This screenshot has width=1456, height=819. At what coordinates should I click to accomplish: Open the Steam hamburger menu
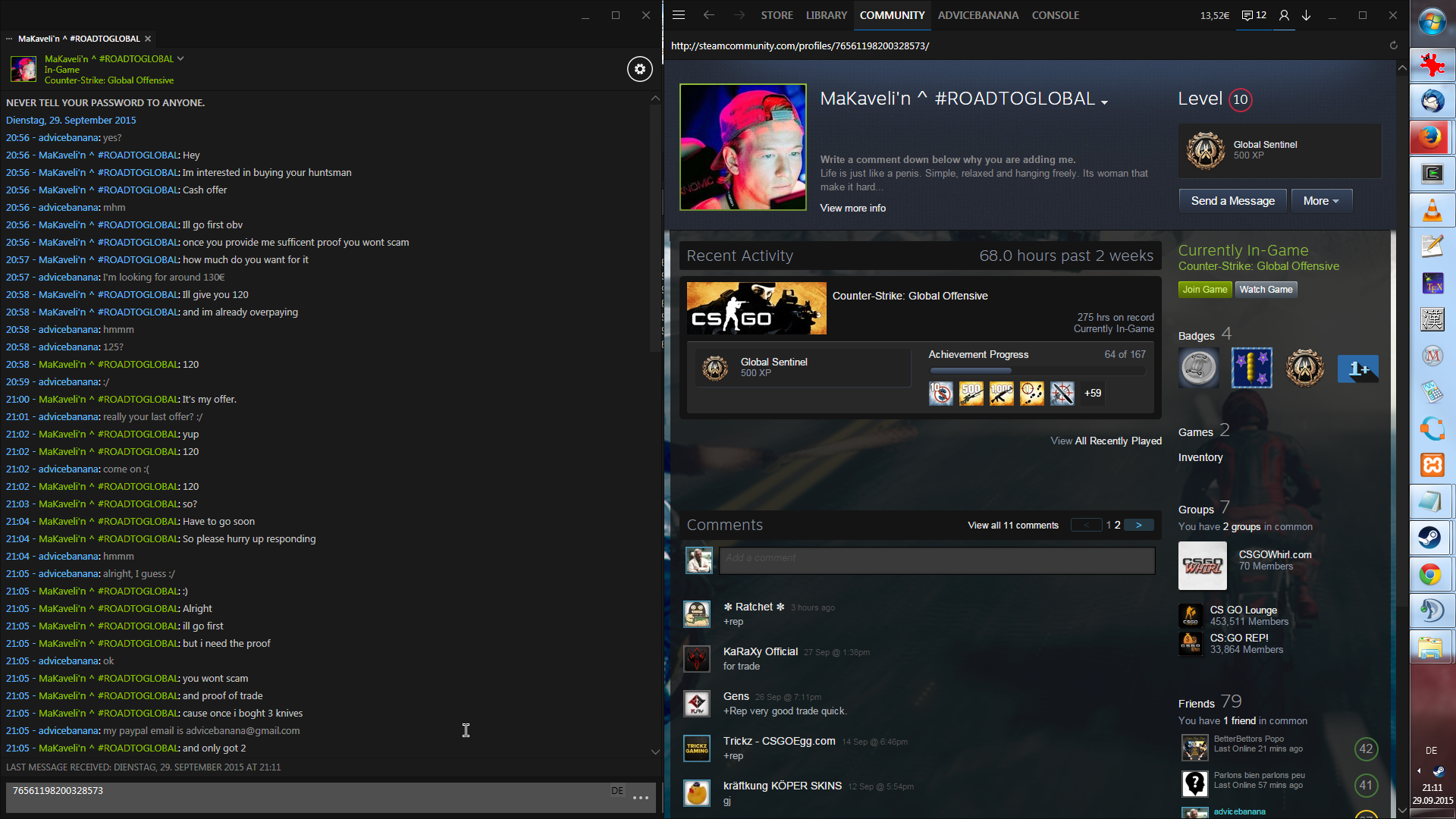(679, 15)
